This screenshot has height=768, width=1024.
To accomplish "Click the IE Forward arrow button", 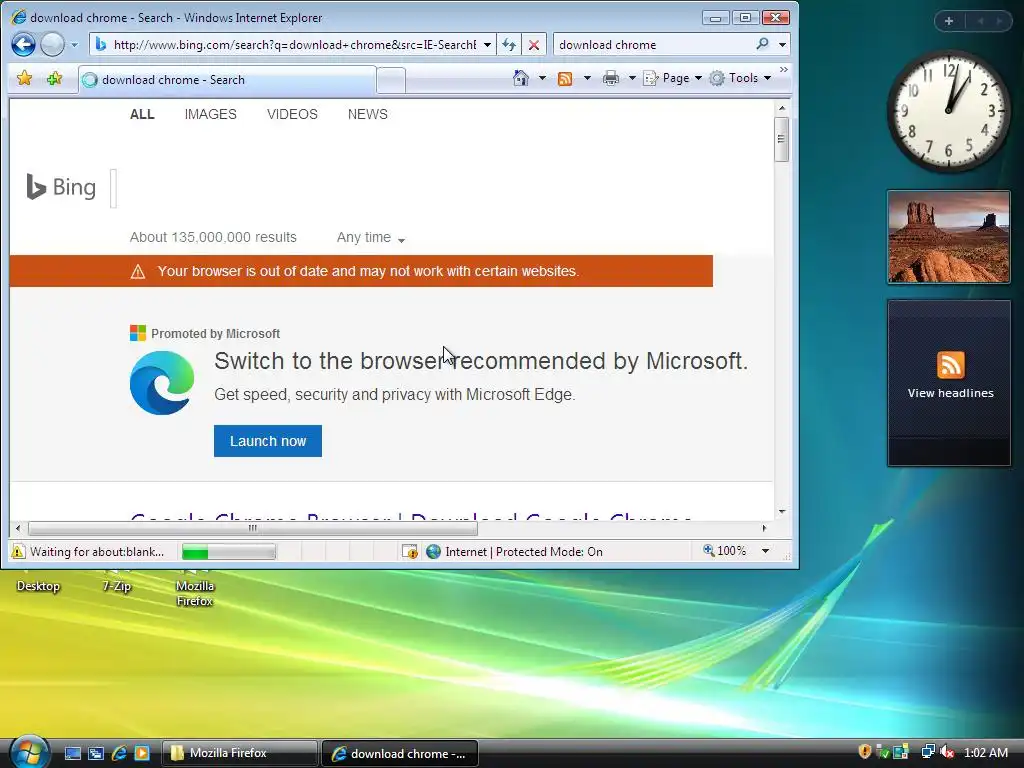I will (52, 44).
